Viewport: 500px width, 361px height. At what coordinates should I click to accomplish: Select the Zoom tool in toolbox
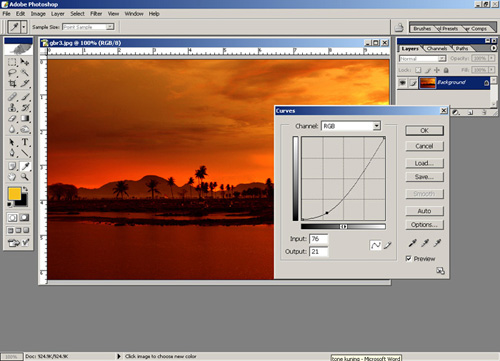[x=25, y=176]
